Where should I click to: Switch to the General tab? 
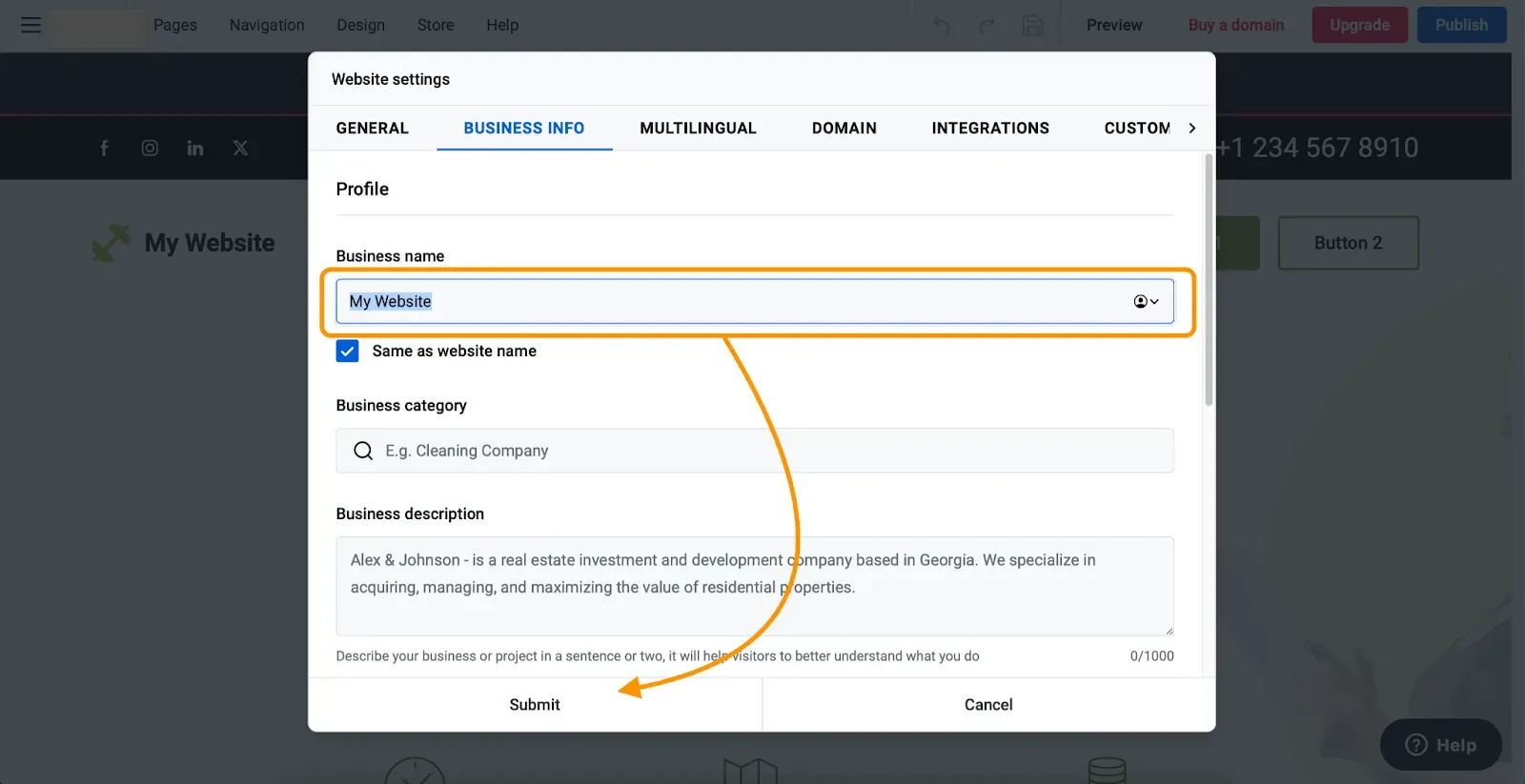click(372, 129)
